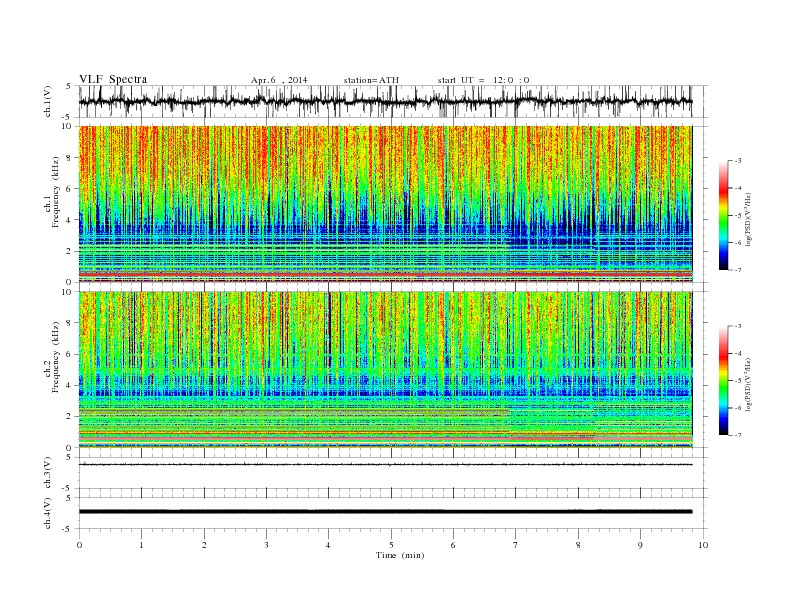Click inside the ch.1 spectrogram panel
Image resolution: width=792 pixels, height=612 pixels.
click(385, 204)
